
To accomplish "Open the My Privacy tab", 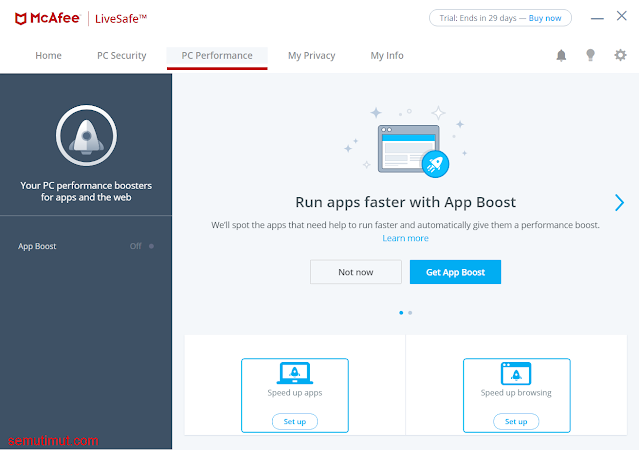I will [312, 55].
